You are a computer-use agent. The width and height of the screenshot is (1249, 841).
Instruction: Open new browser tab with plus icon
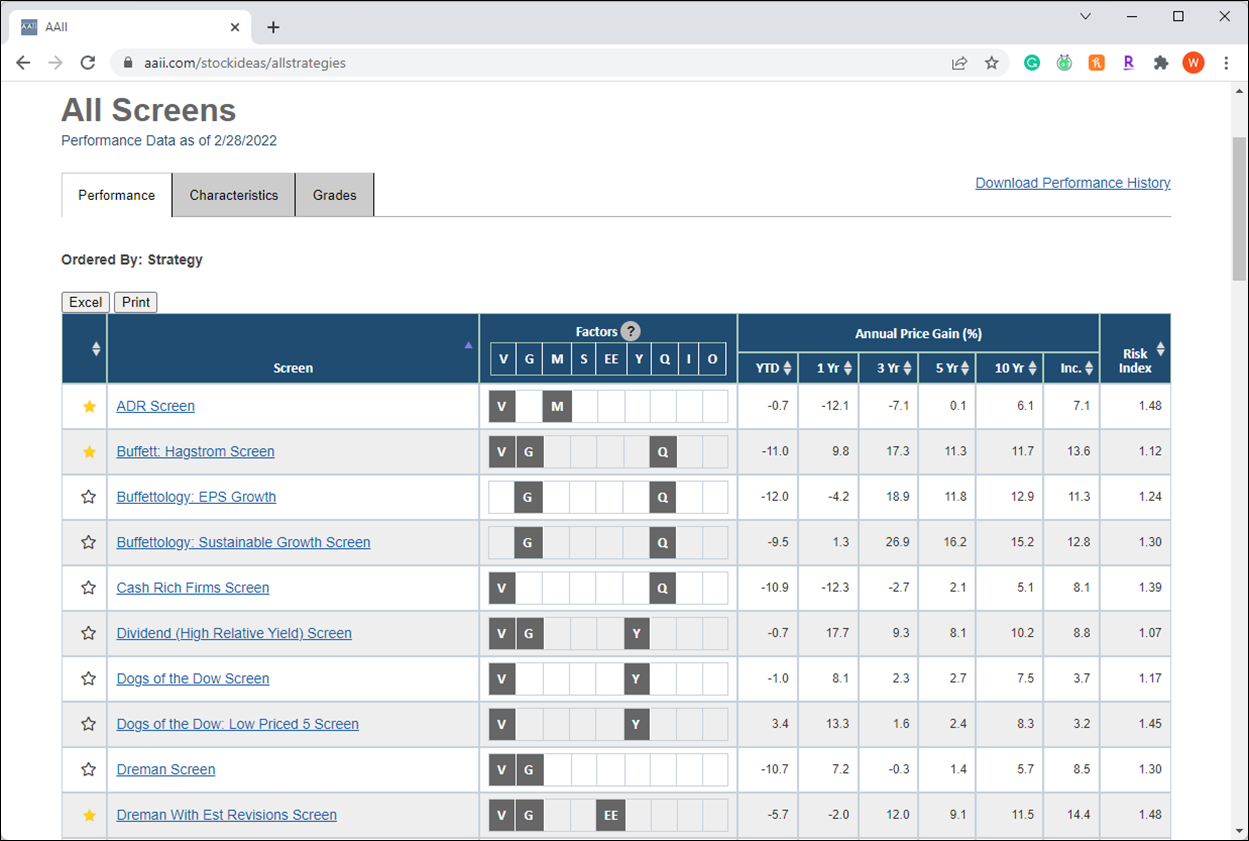click(x=273, y=27)
